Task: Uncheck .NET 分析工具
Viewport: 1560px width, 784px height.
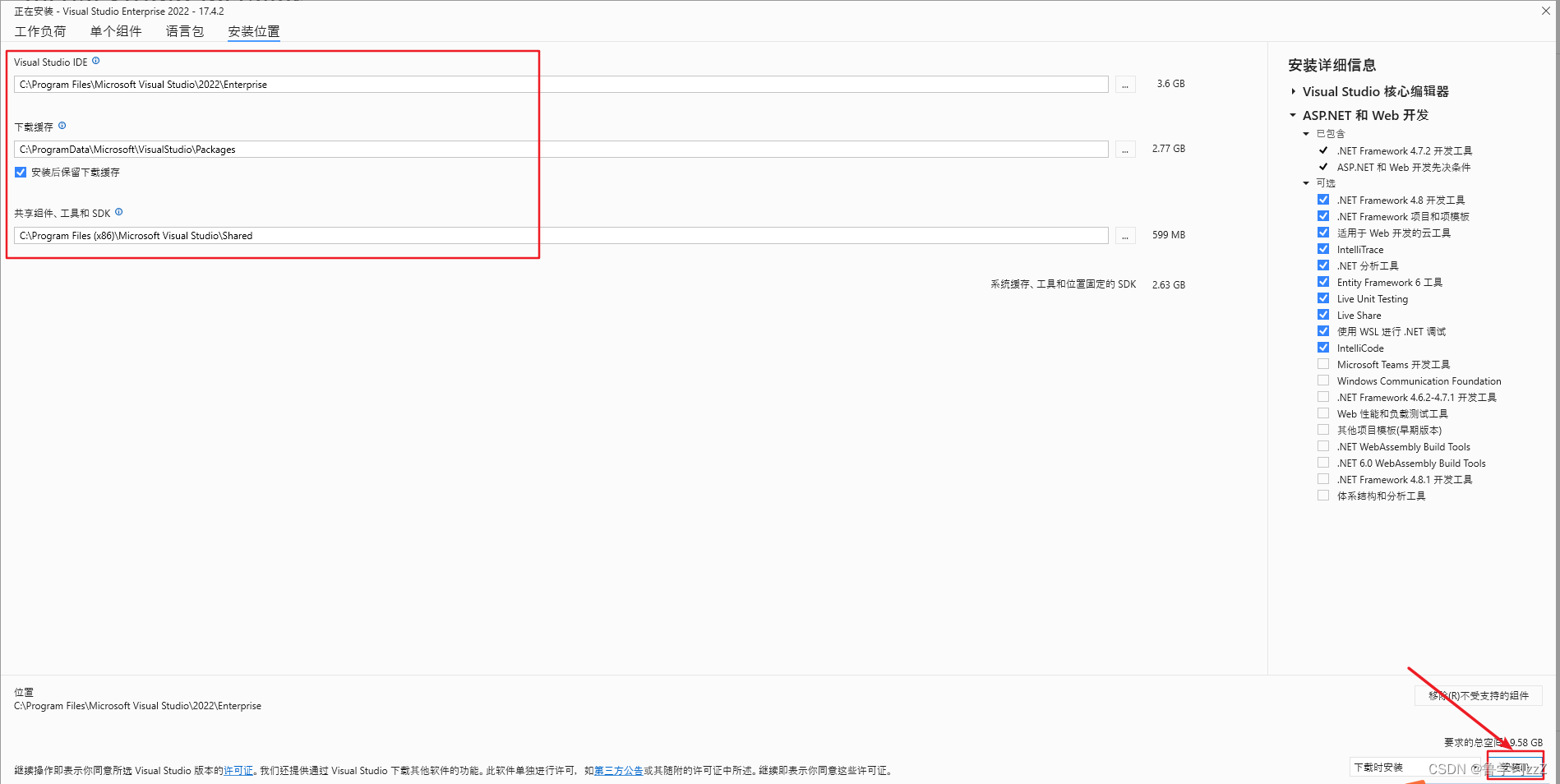Action: tap(1323, 265)
